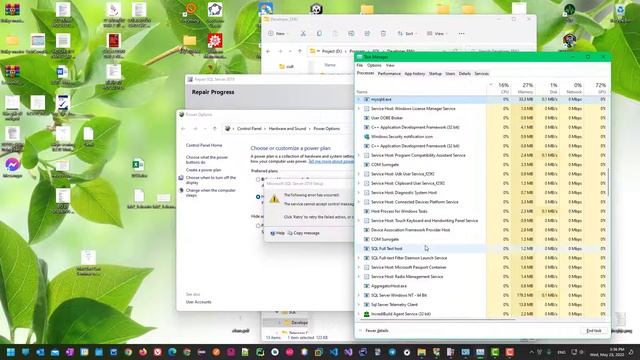Click the Windows Security notification icon process icon
The image size is (640, 360).
(367, 137)
